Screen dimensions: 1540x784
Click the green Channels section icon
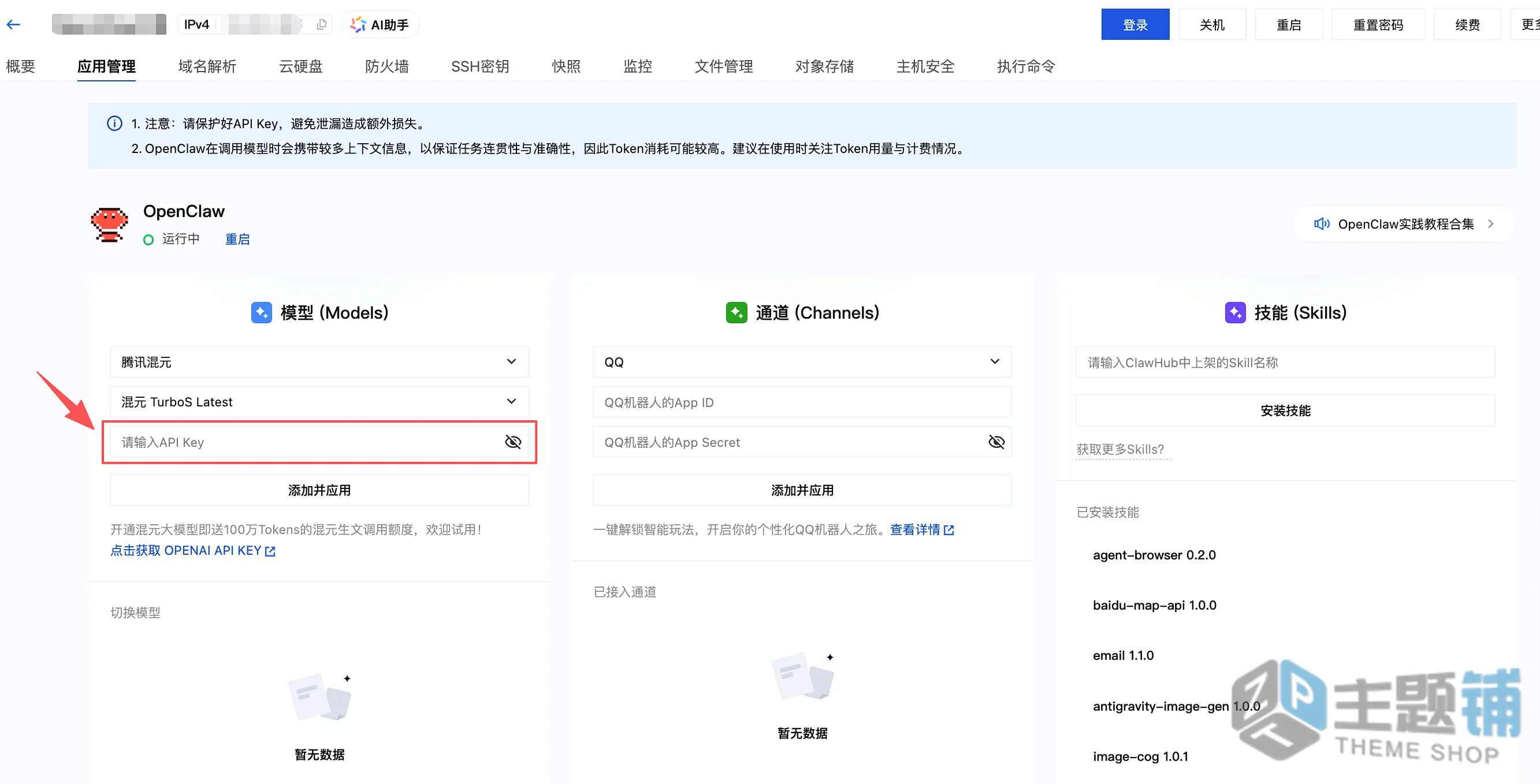coord(736,312)
